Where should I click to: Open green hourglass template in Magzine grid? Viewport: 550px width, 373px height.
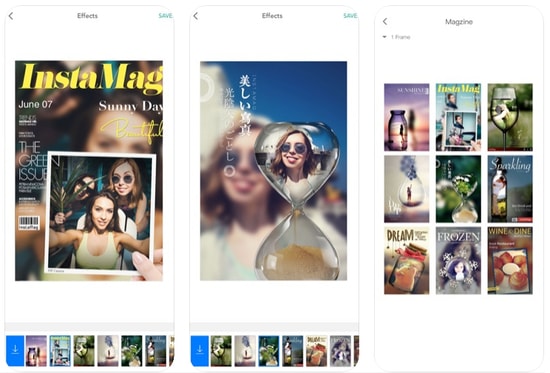(458, 189)
